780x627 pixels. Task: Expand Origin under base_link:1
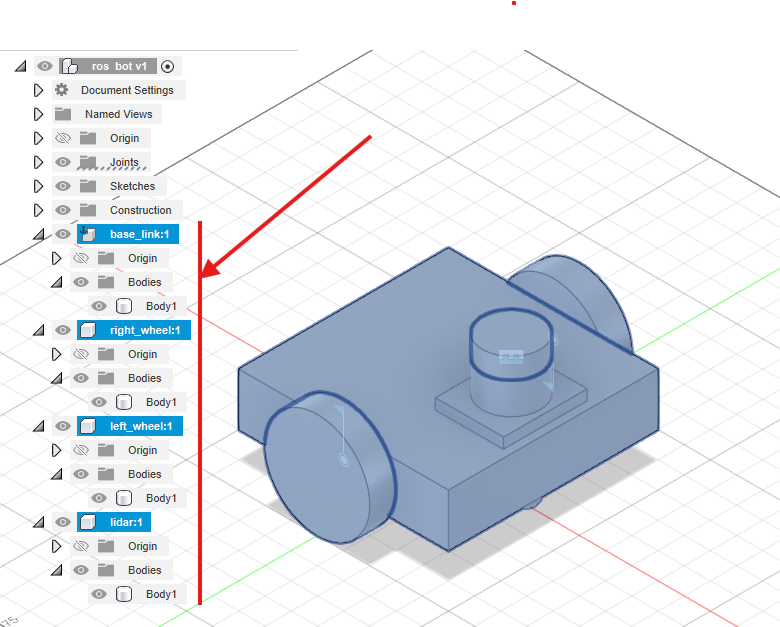(56, 258)
